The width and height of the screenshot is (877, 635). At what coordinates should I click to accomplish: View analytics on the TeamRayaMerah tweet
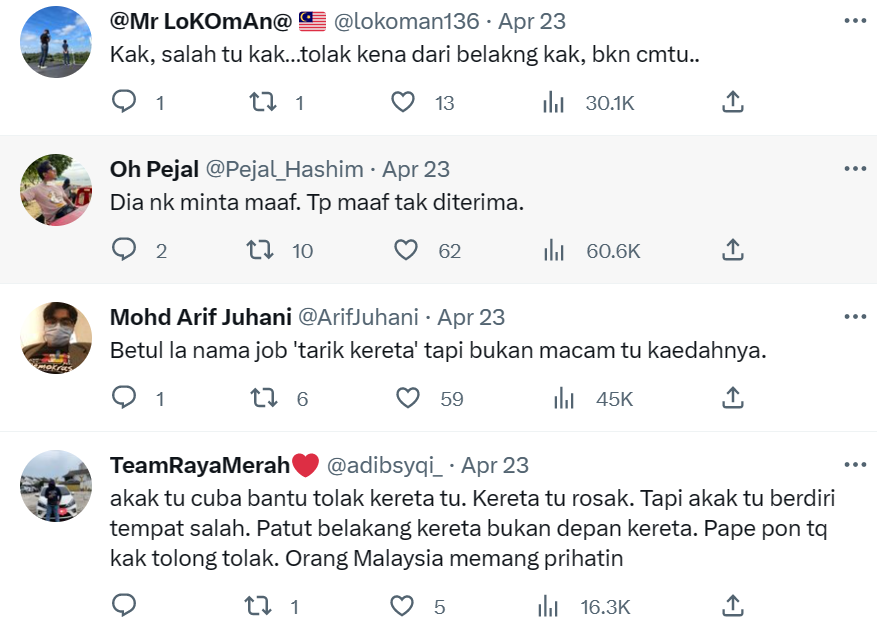550,606
